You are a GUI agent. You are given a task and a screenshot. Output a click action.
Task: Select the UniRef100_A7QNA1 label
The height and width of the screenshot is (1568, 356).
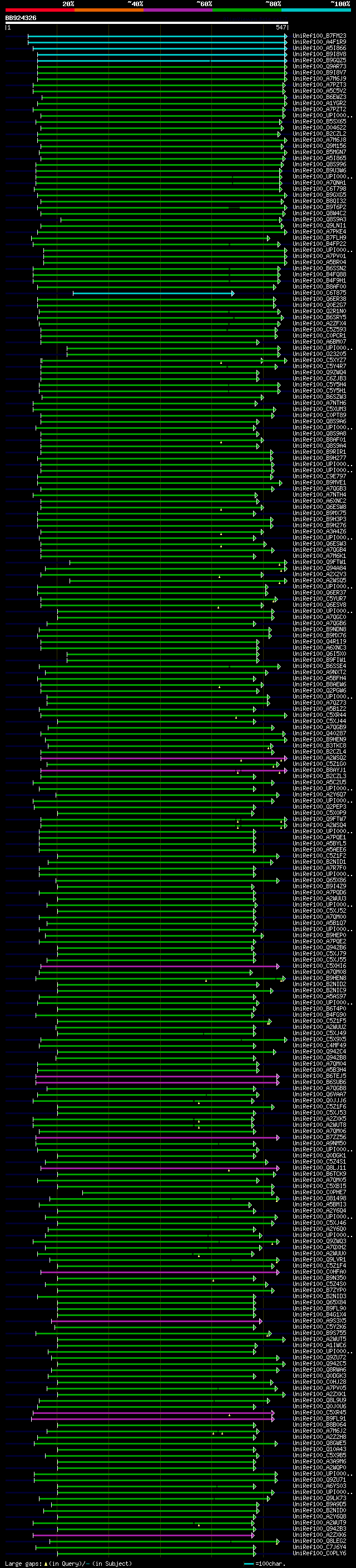[319, 182]
